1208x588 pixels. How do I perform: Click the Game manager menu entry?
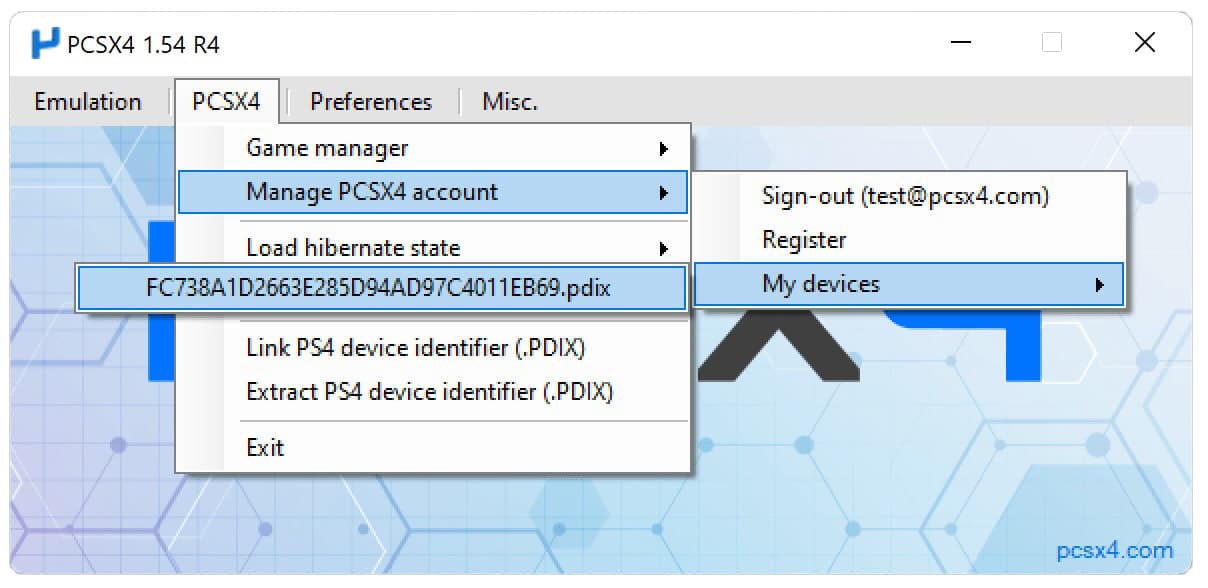tap(326, 147)
